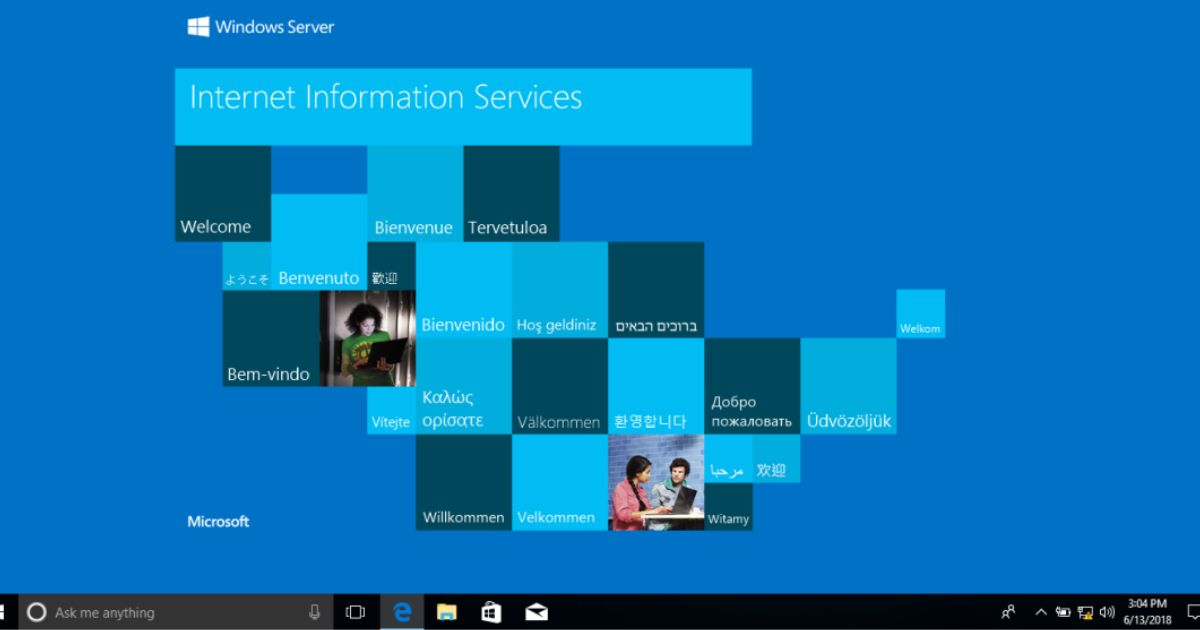The width and height of the screenshot is (1200, 630).
Task: Click the Japanese ようこそ tile
Action: [x=246, y=266]
